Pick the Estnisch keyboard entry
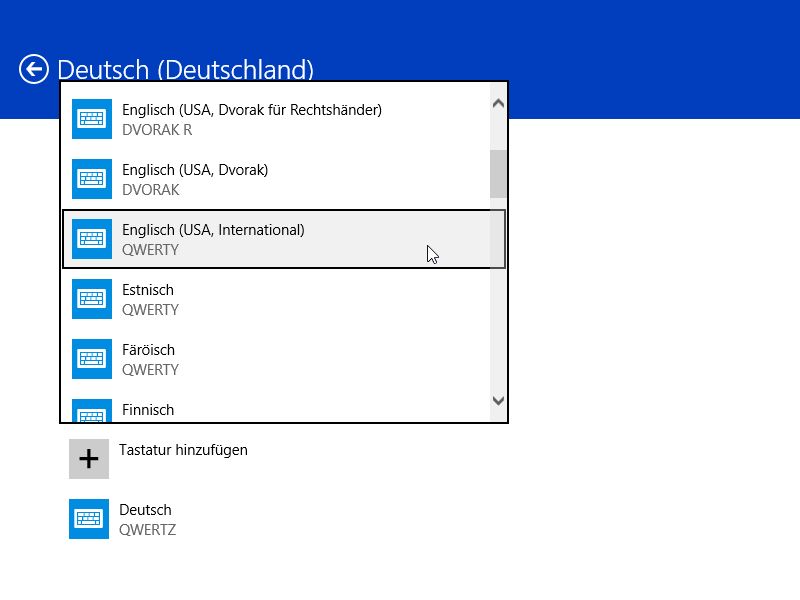The height and width of the screenshot is (600, 800). 276,298
